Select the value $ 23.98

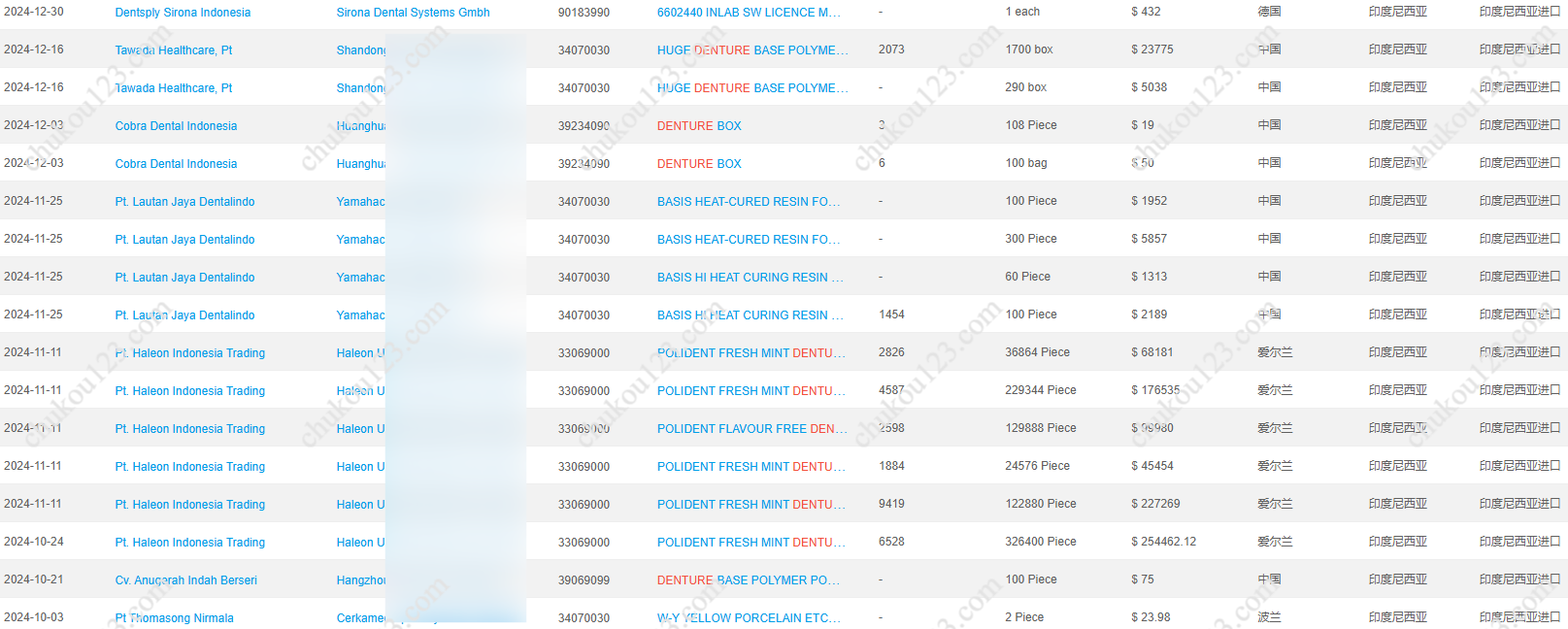(x=1151, y=617)
